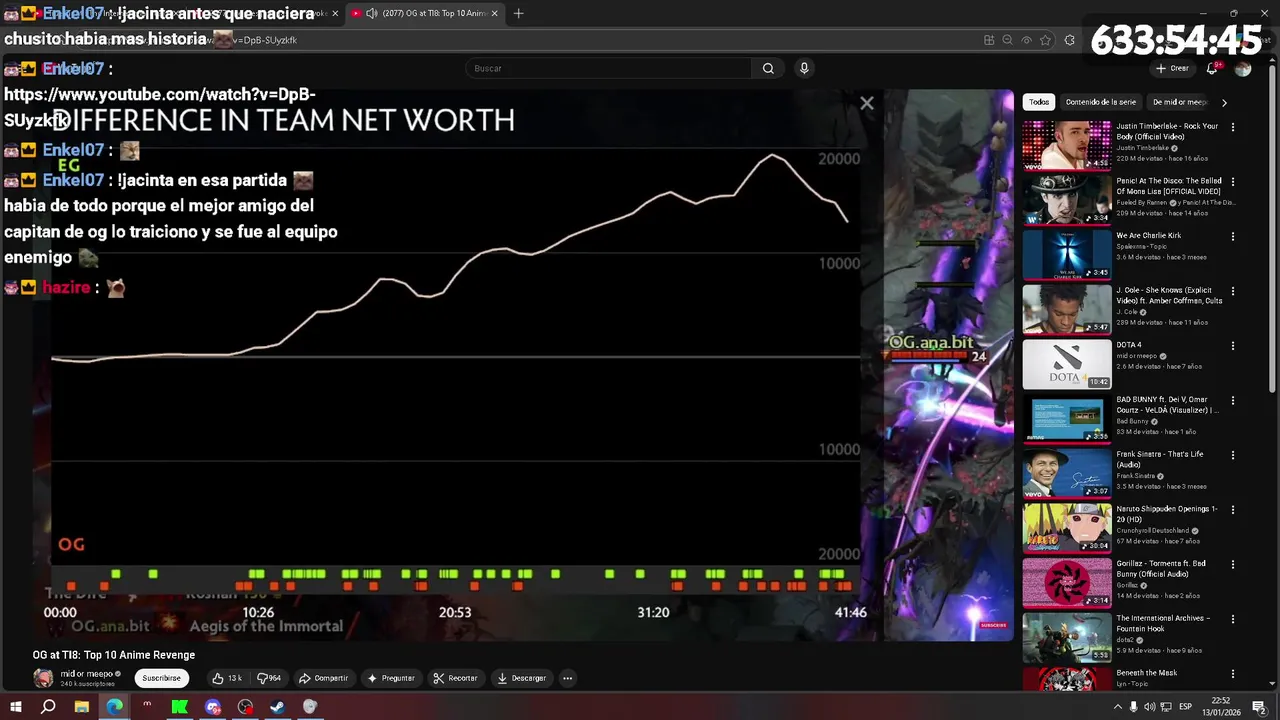Open Steam from the taskbar
Image resolution: width=1280 pixels, height=720 pixels.
click(278, 707)
